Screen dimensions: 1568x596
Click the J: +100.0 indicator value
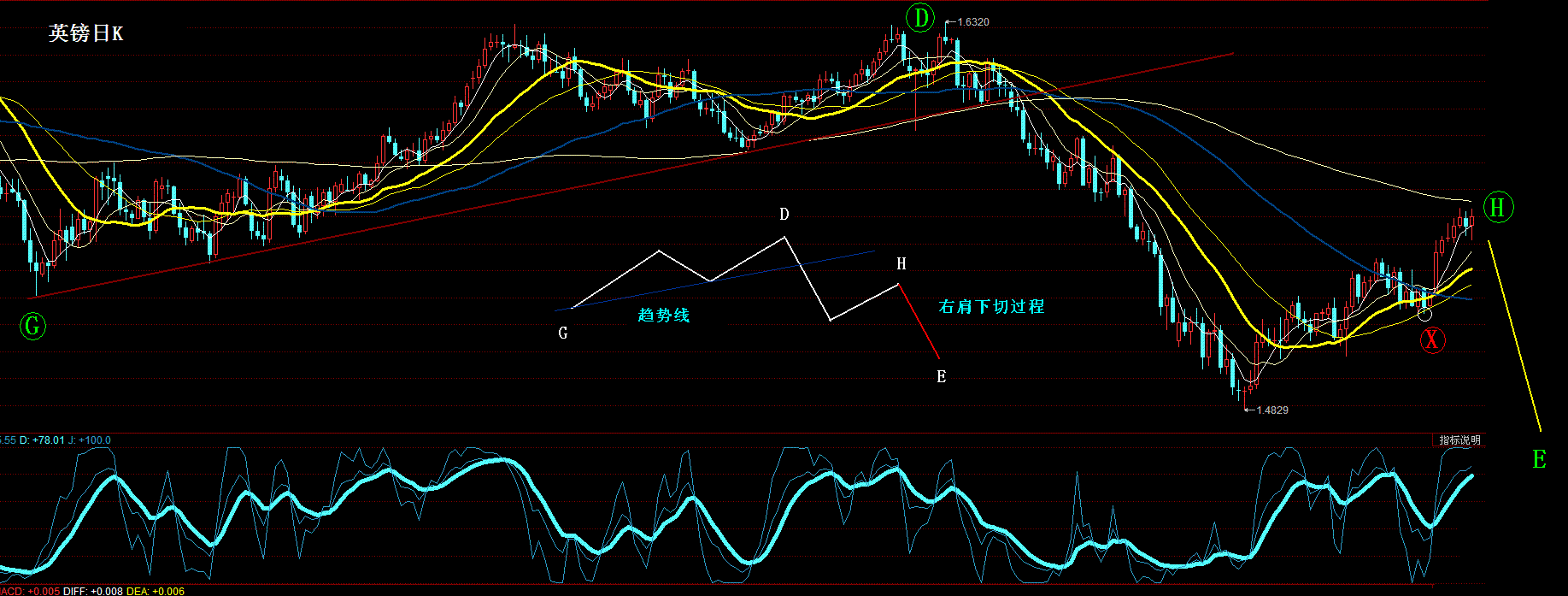(x=91, y=440)
